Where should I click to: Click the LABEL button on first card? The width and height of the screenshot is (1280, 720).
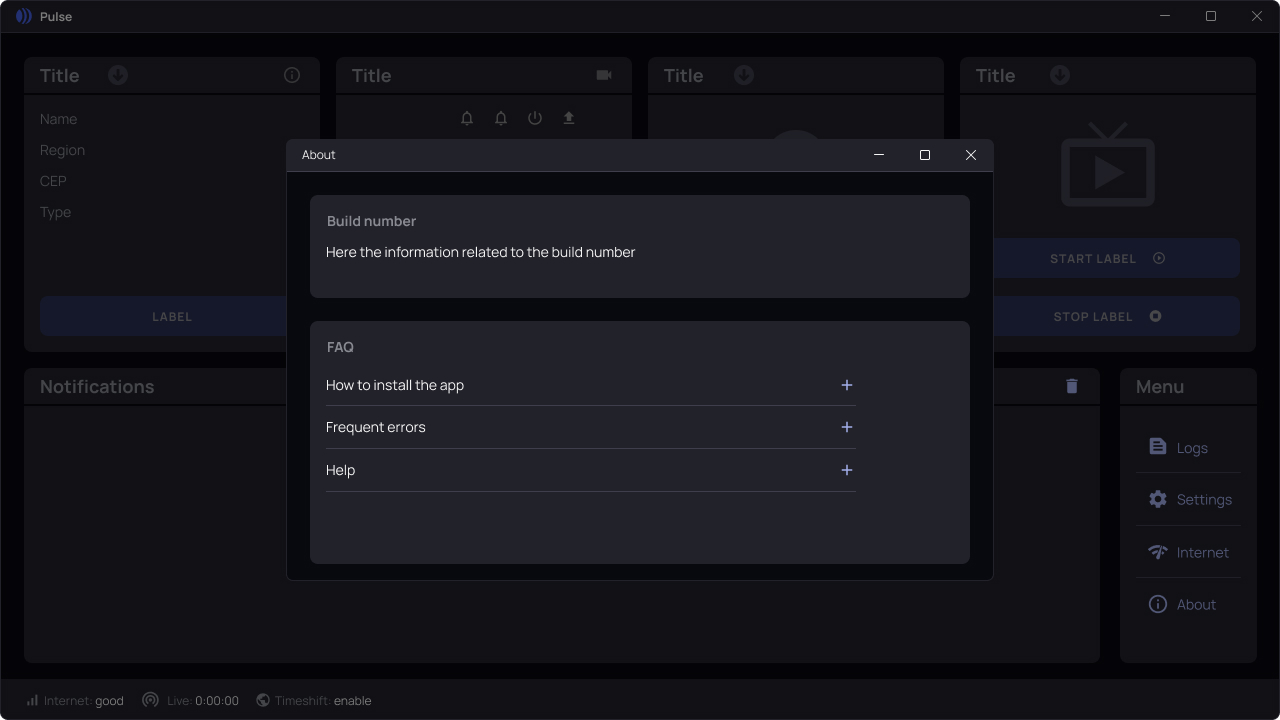(x=172, y=316)
